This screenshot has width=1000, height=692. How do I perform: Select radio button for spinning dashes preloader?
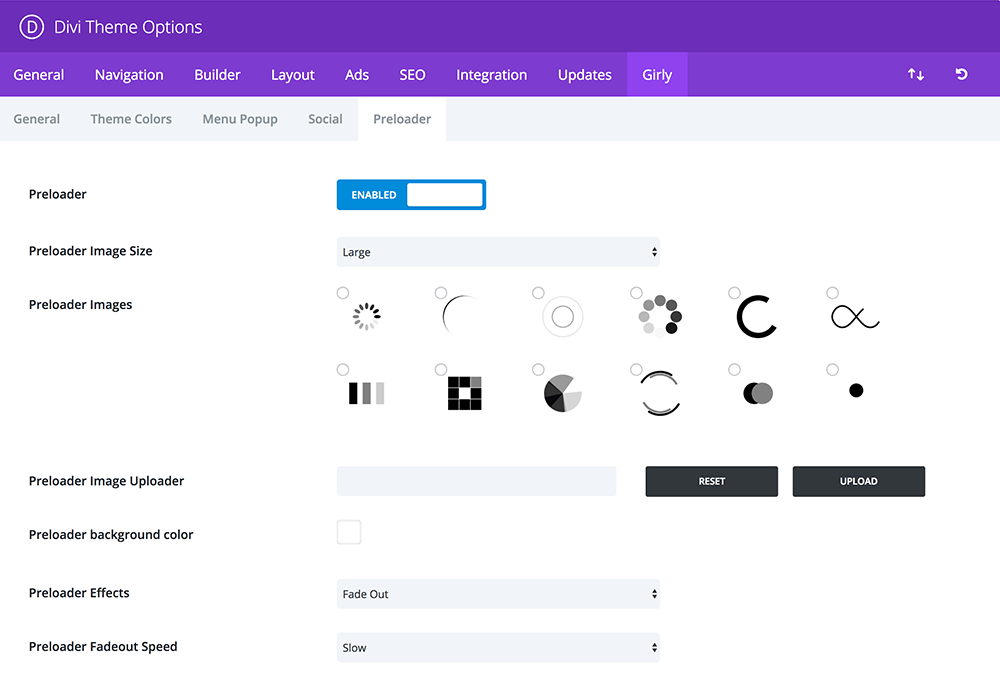343,293
